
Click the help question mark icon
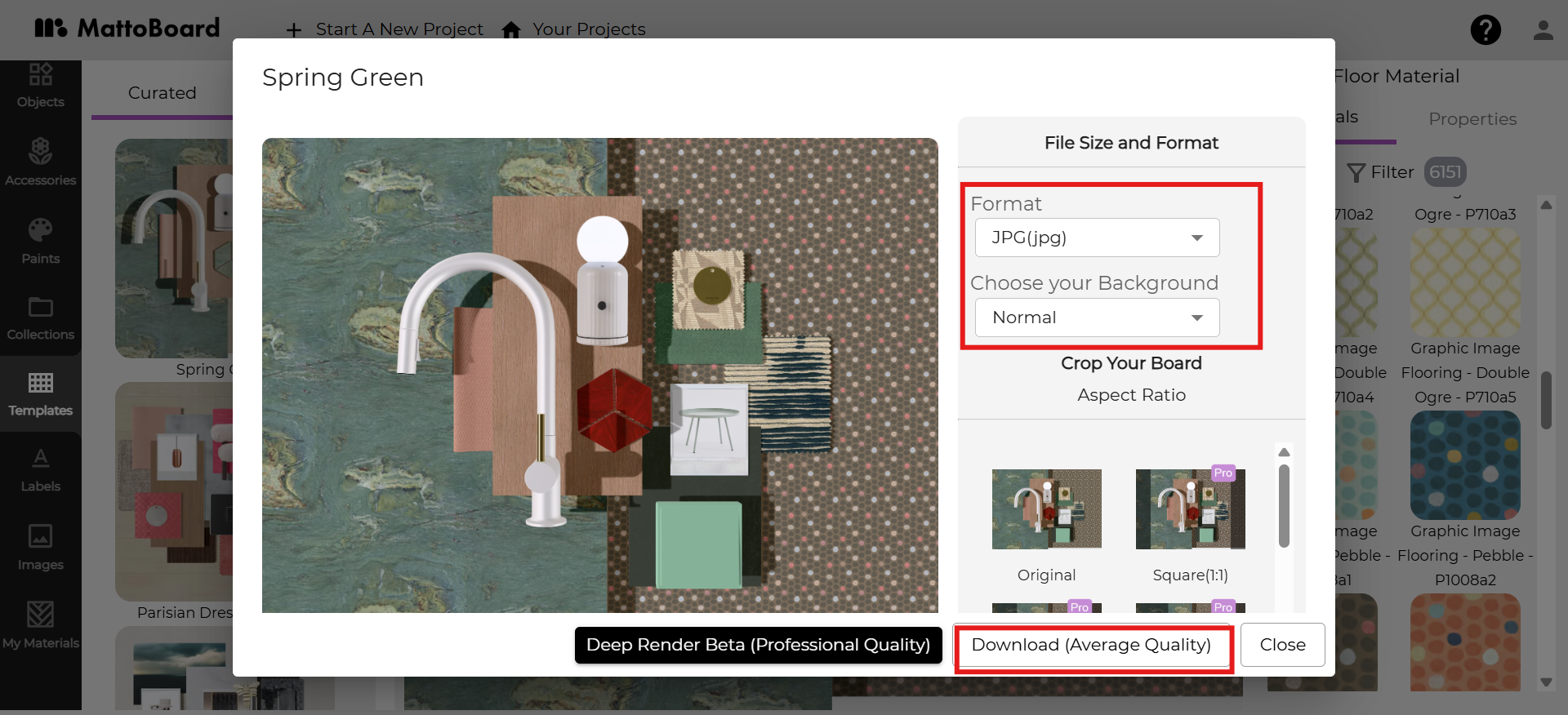tap(1486, 30)
